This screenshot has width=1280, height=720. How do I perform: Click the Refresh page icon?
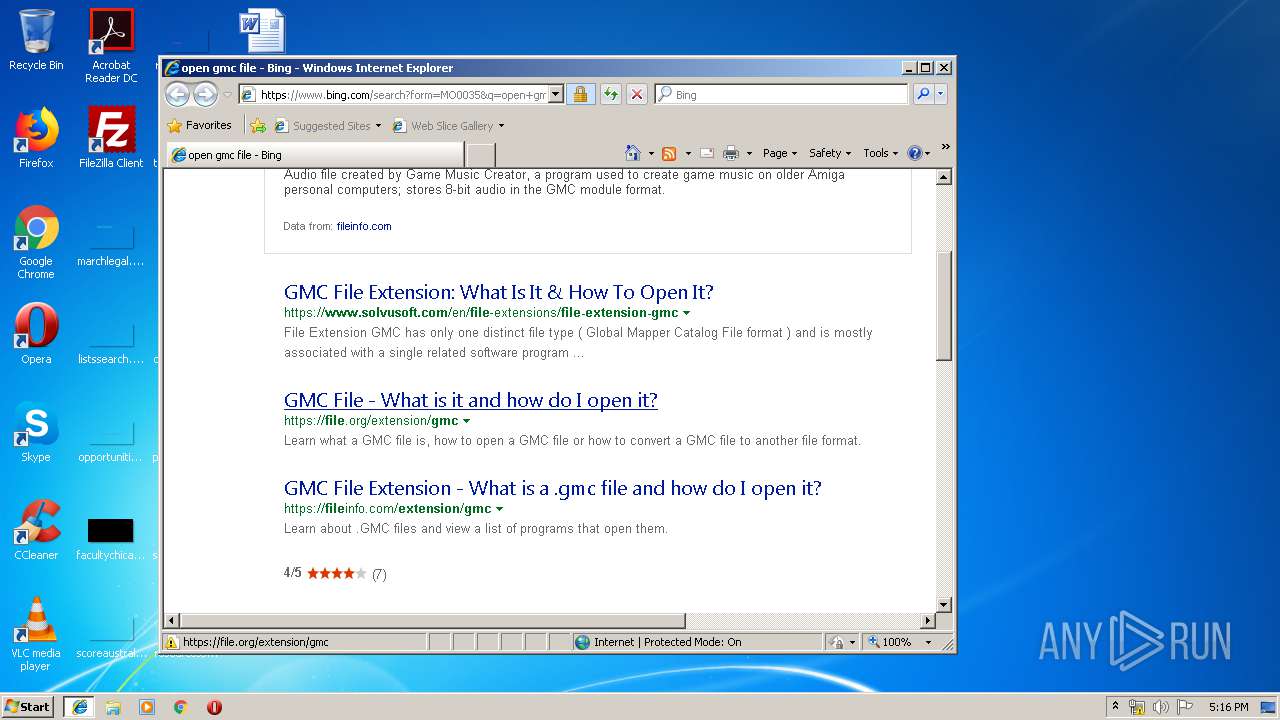tap(609, 95)
